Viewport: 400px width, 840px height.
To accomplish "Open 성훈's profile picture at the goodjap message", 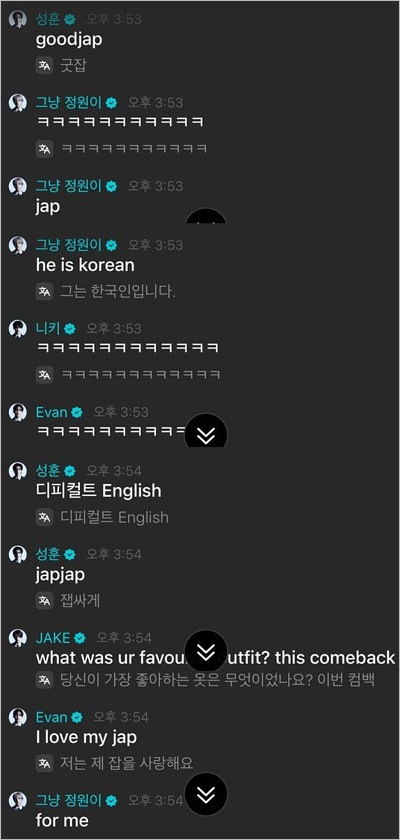I will tap(18, 19).
